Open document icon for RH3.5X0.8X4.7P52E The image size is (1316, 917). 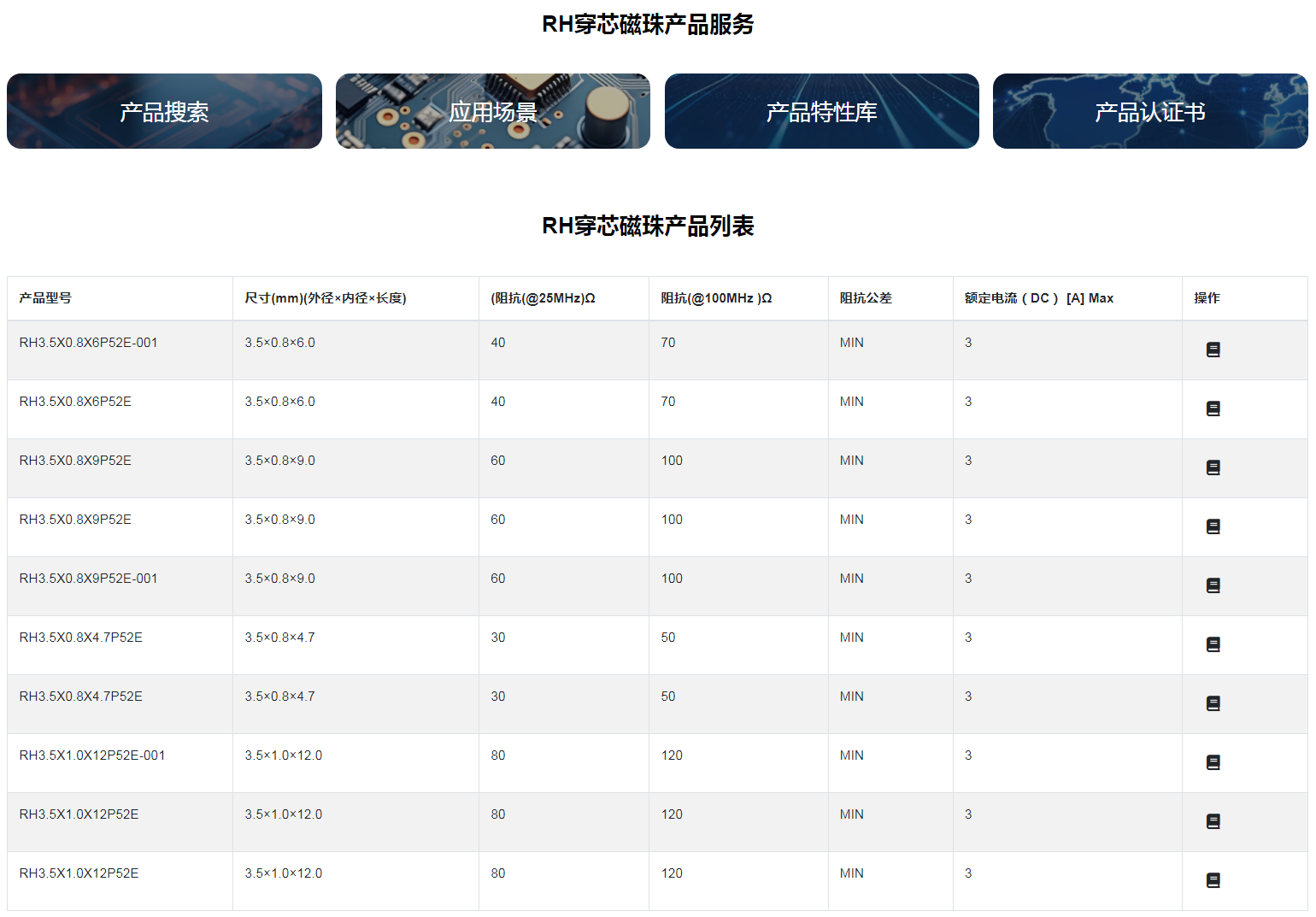(x=1213, y=644)
